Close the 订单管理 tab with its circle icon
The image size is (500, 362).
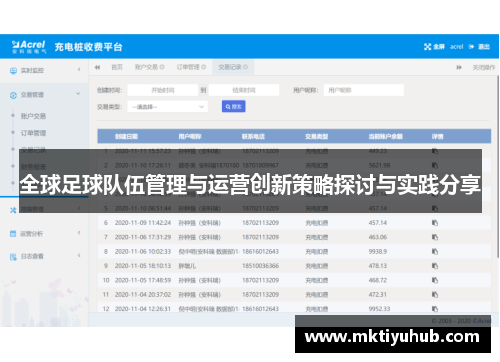[204, 67]
